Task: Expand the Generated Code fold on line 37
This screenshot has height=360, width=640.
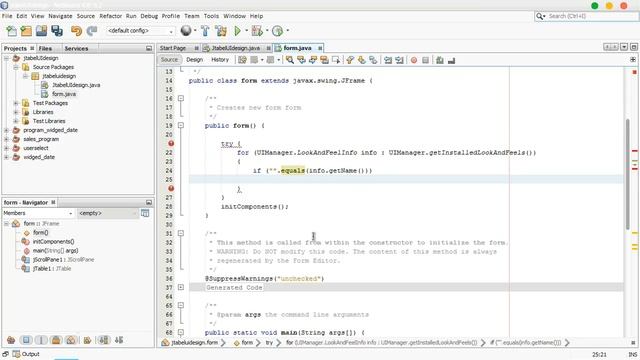Action: (x=180, y=287)
